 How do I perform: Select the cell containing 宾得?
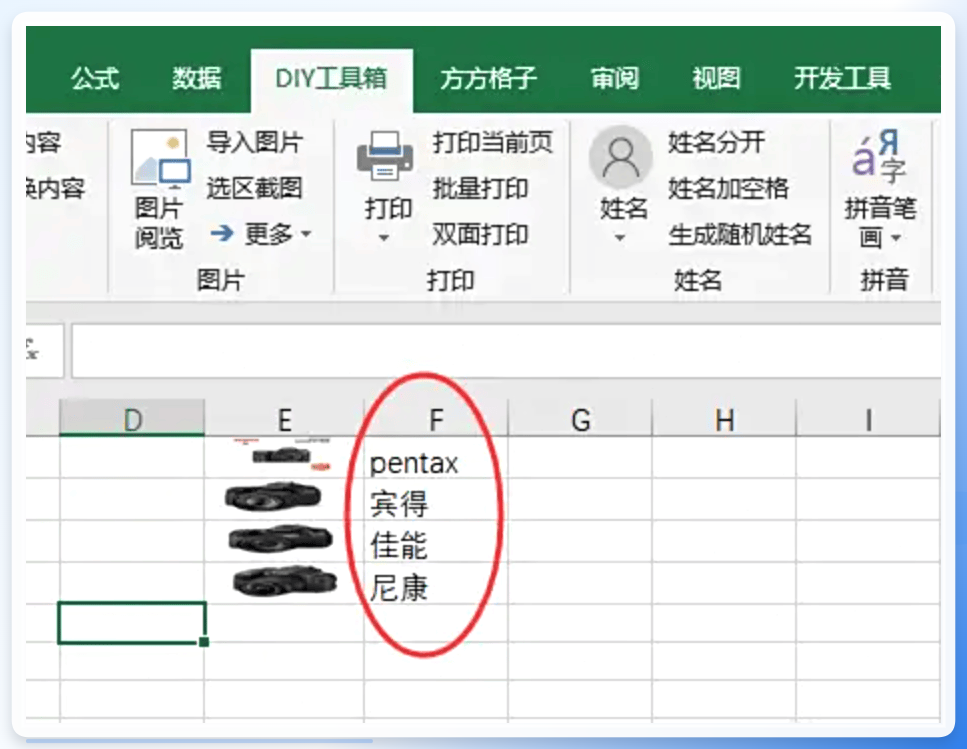pyautogui.click(x=436, y=499)
